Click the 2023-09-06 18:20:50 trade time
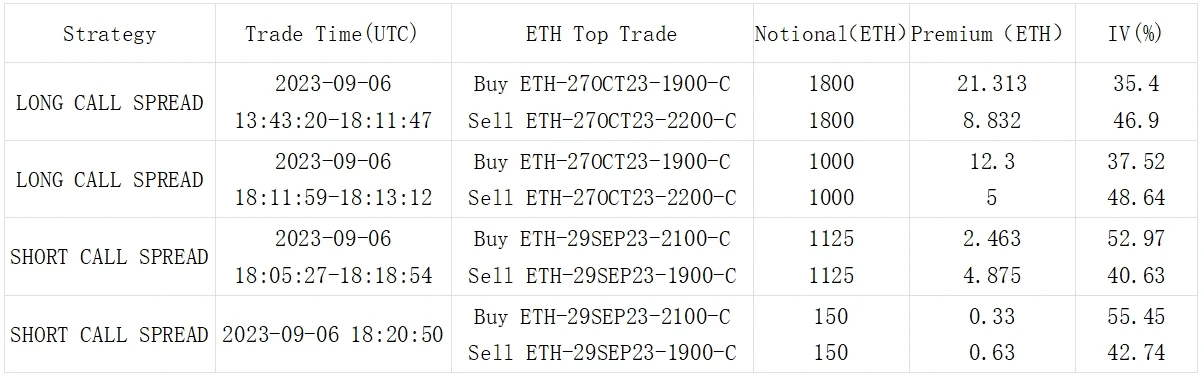The width and height of the screenshot is (1204, 377). pos(331,334)
